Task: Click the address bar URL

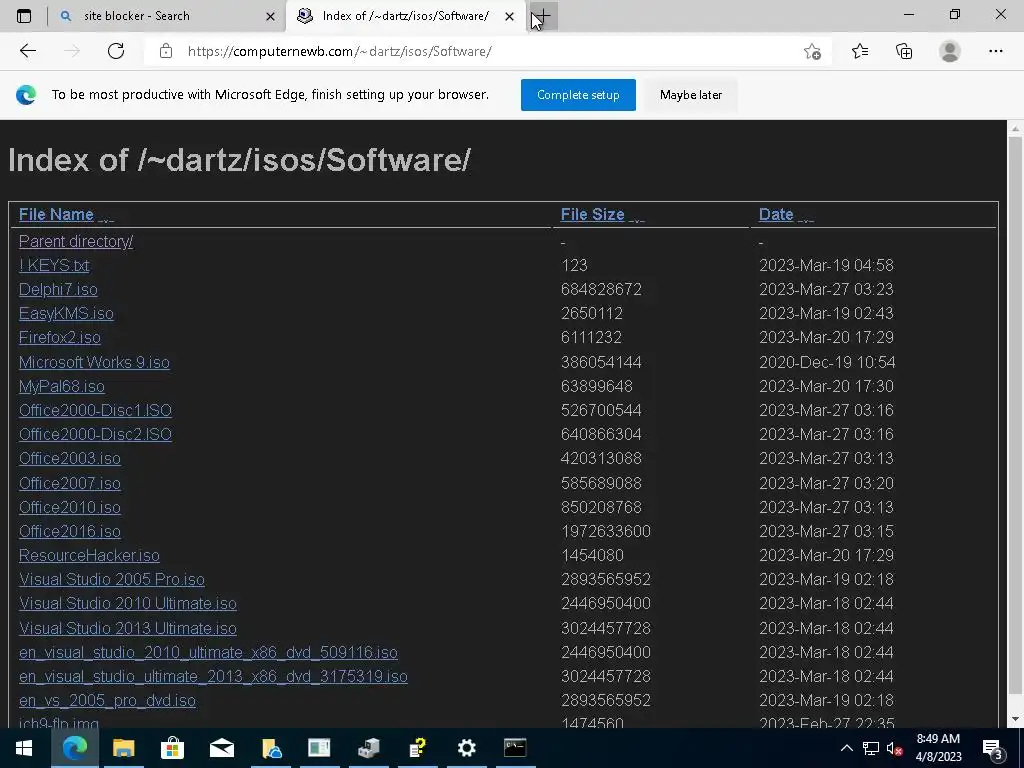Action: (x=340, y=52)
